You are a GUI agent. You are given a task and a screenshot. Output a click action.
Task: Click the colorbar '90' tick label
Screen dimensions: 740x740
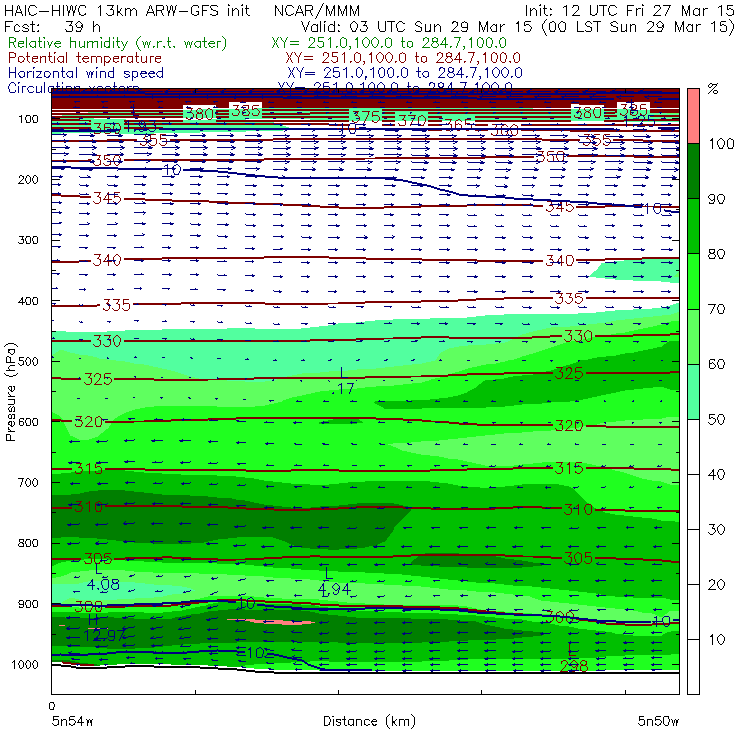[717, 199]
